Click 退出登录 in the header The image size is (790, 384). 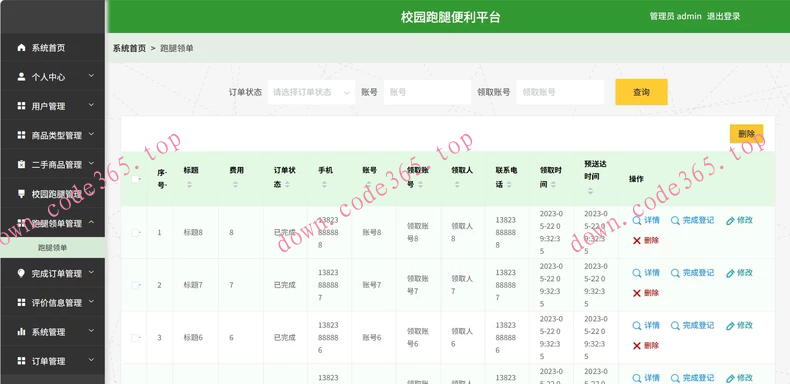pyautogui.click(x=723, y=16)
